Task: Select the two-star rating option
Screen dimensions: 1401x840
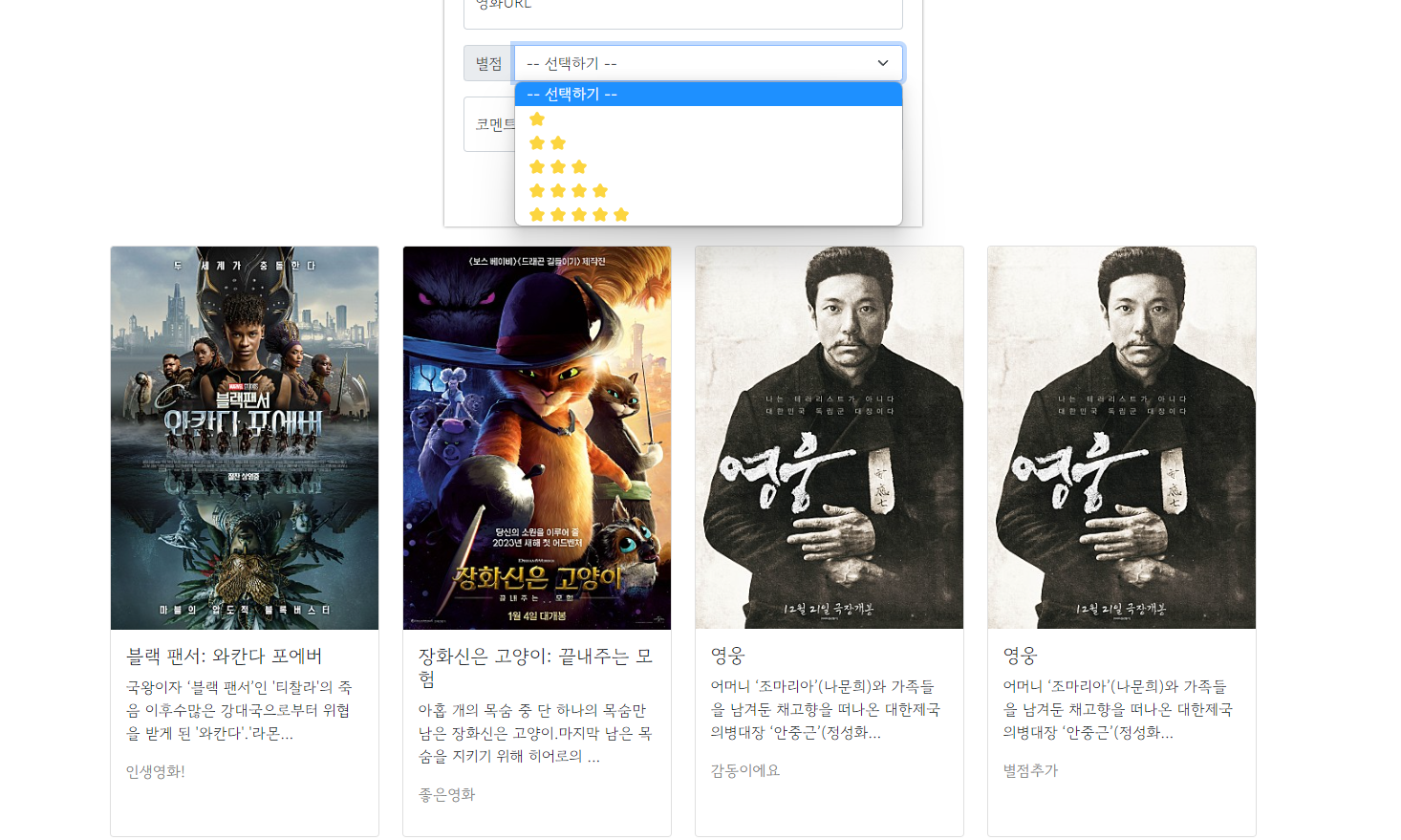Action: coord(708,142)
